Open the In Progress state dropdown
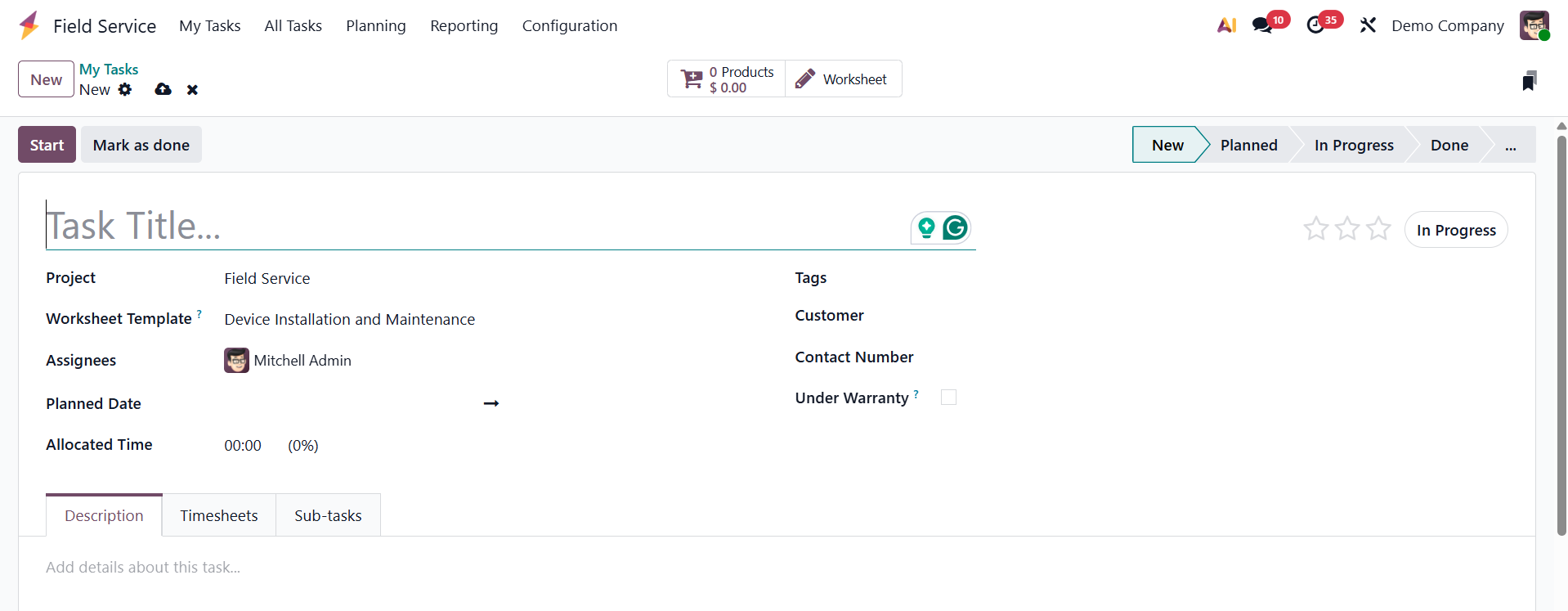This screenshot has width=1568, height=611. click(x=1455, y=230)
